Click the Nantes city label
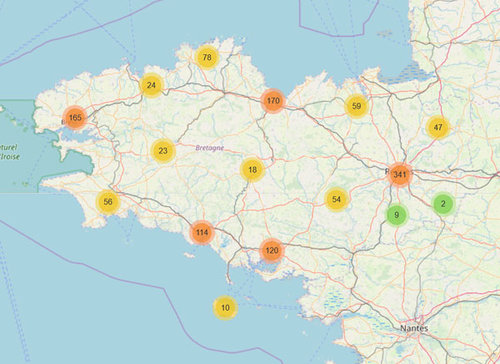500x364 pixels. click(x=414, y=328)
